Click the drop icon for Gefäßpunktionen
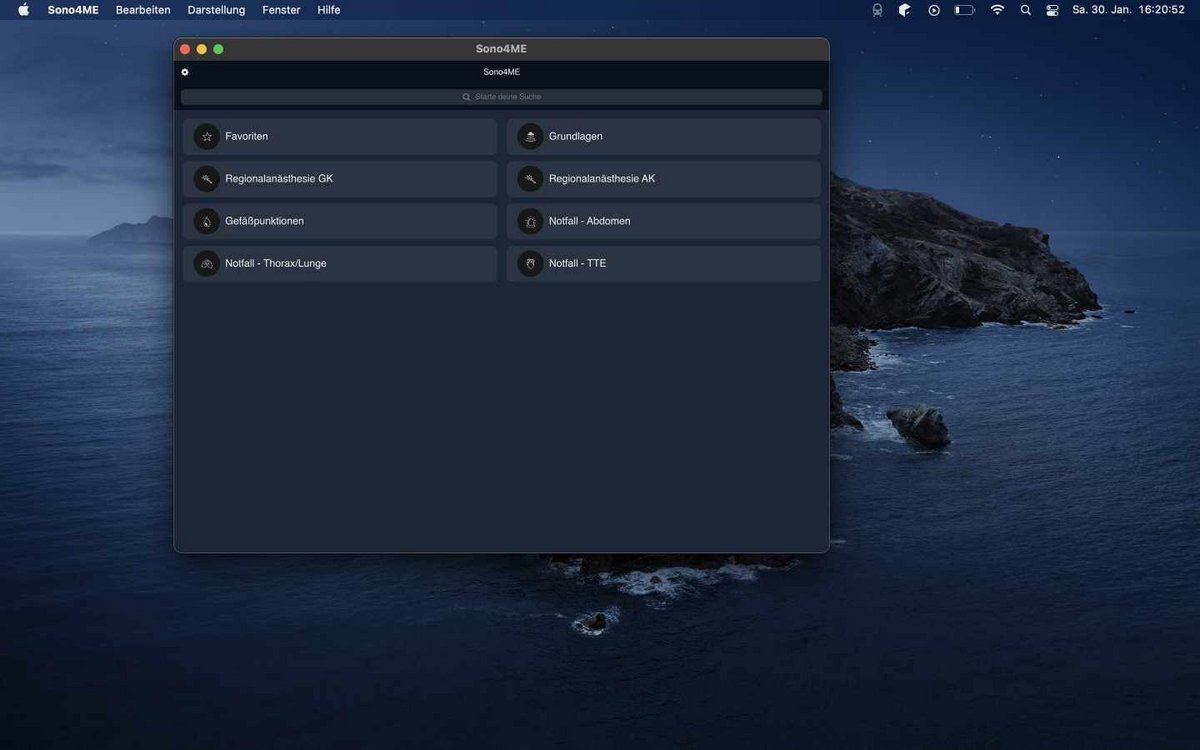The width and height of the screenshot is (1200, 750). point(207,221)
